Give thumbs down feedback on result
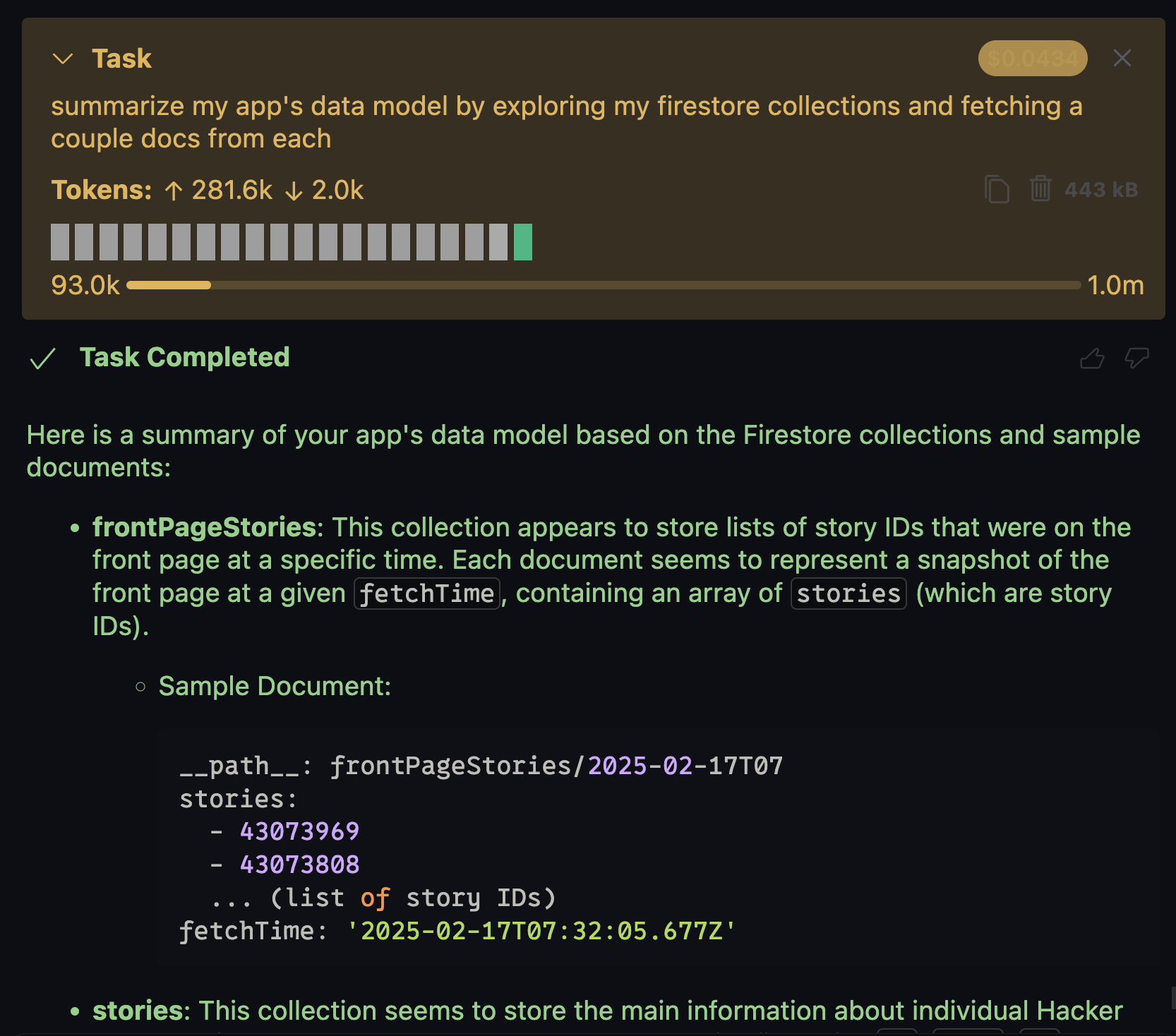1176x1036 pixels. click(x=1136, y=359)
